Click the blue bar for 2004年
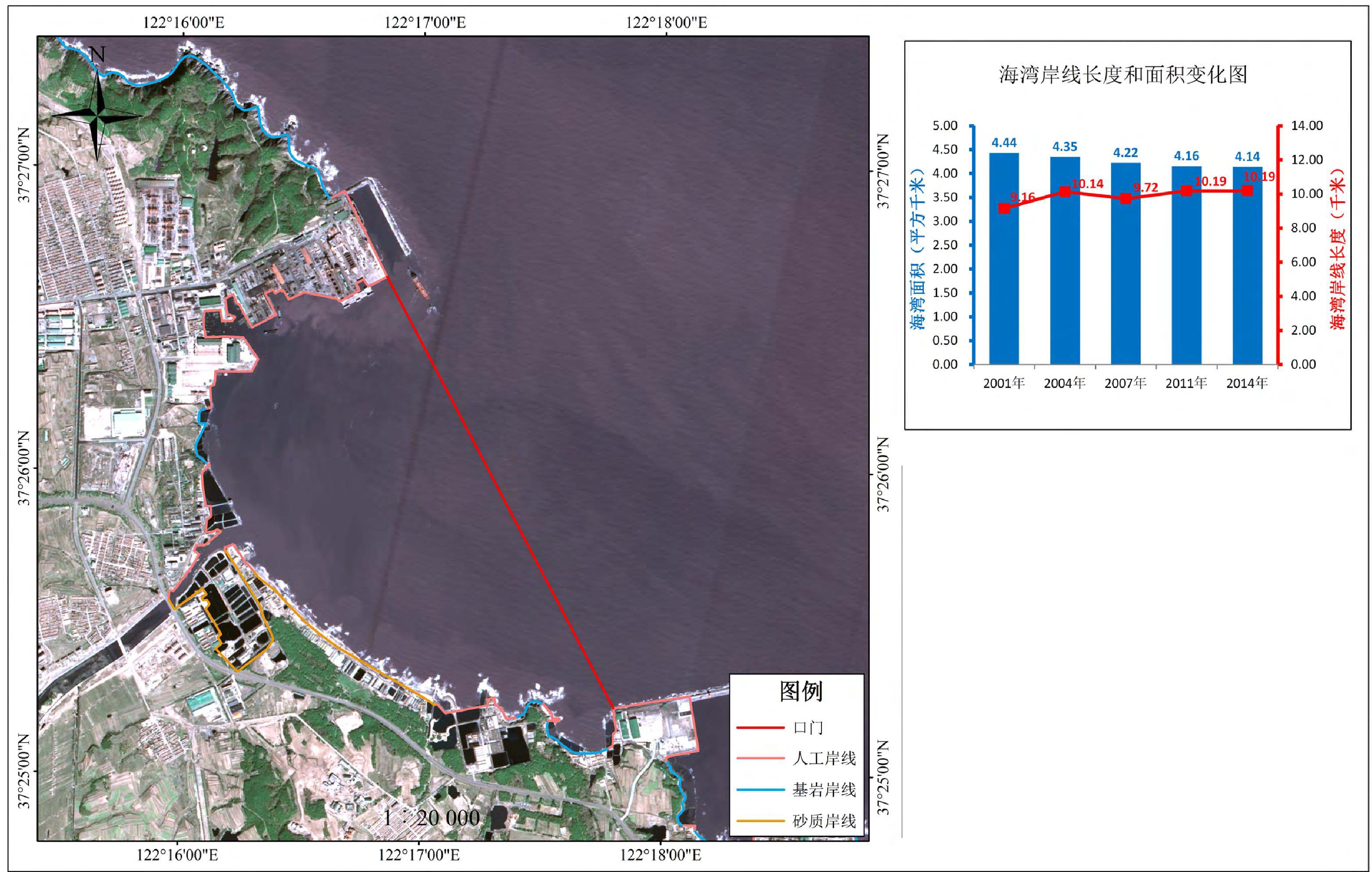 click(x=1065, y=261)
